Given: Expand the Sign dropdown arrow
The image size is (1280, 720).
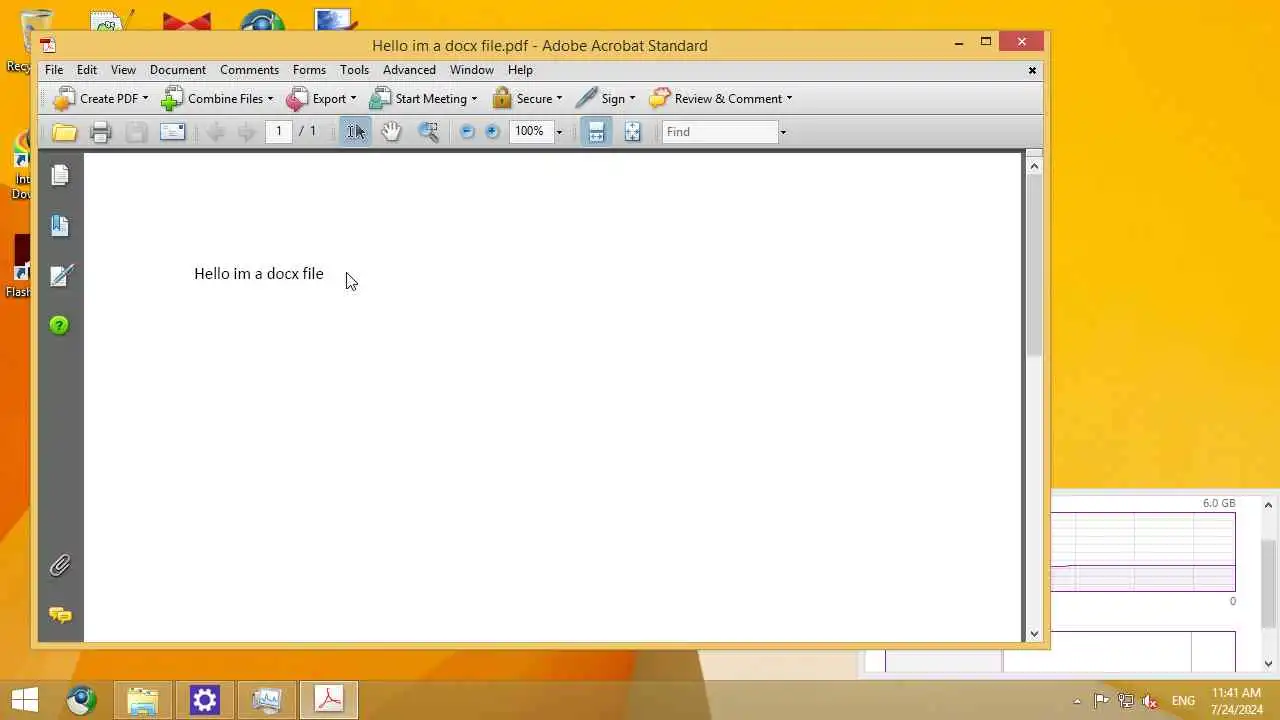Looking at the screenshot, I should pos(632,99).
